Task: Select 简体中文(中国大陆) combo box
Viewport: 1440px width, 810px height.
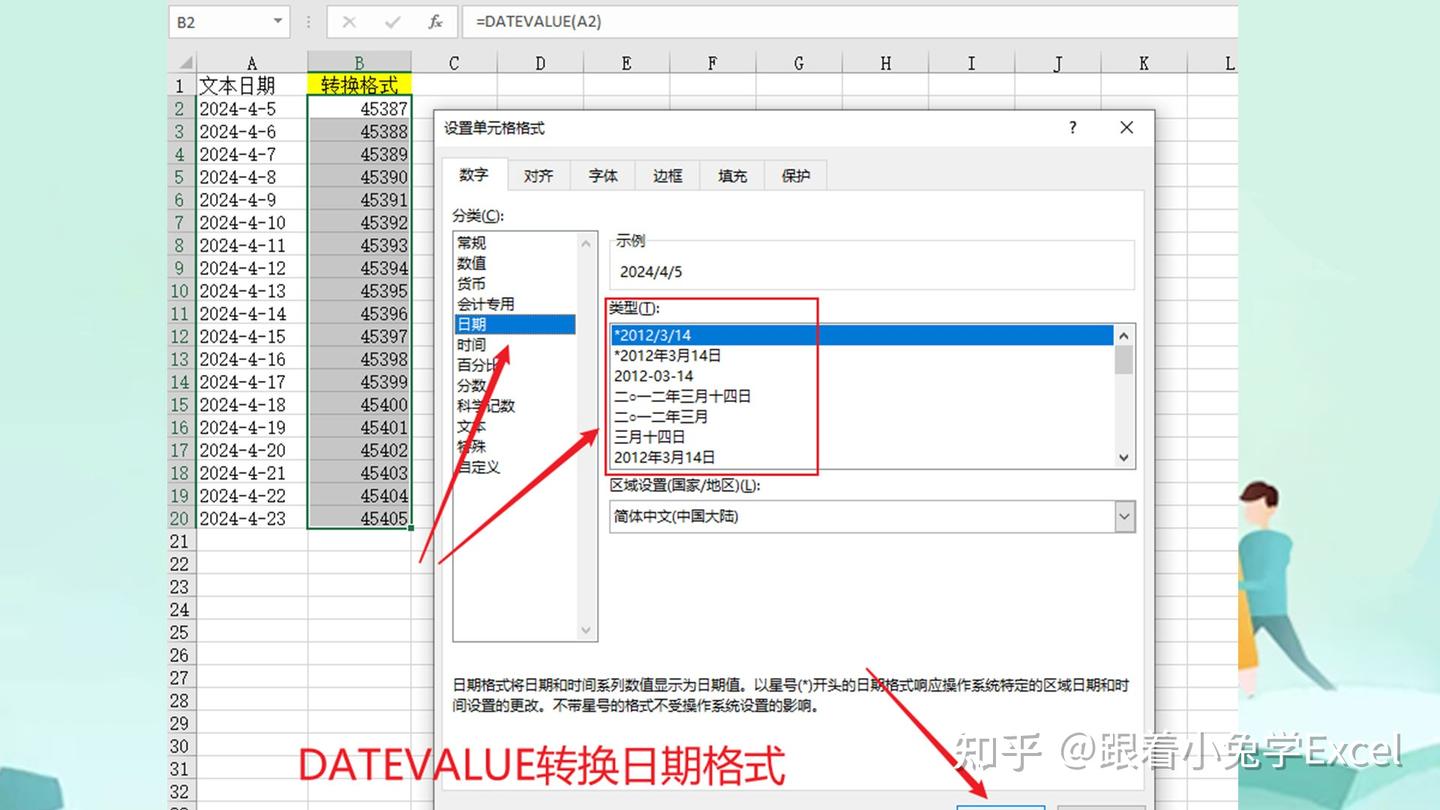Action: [873, 517]
